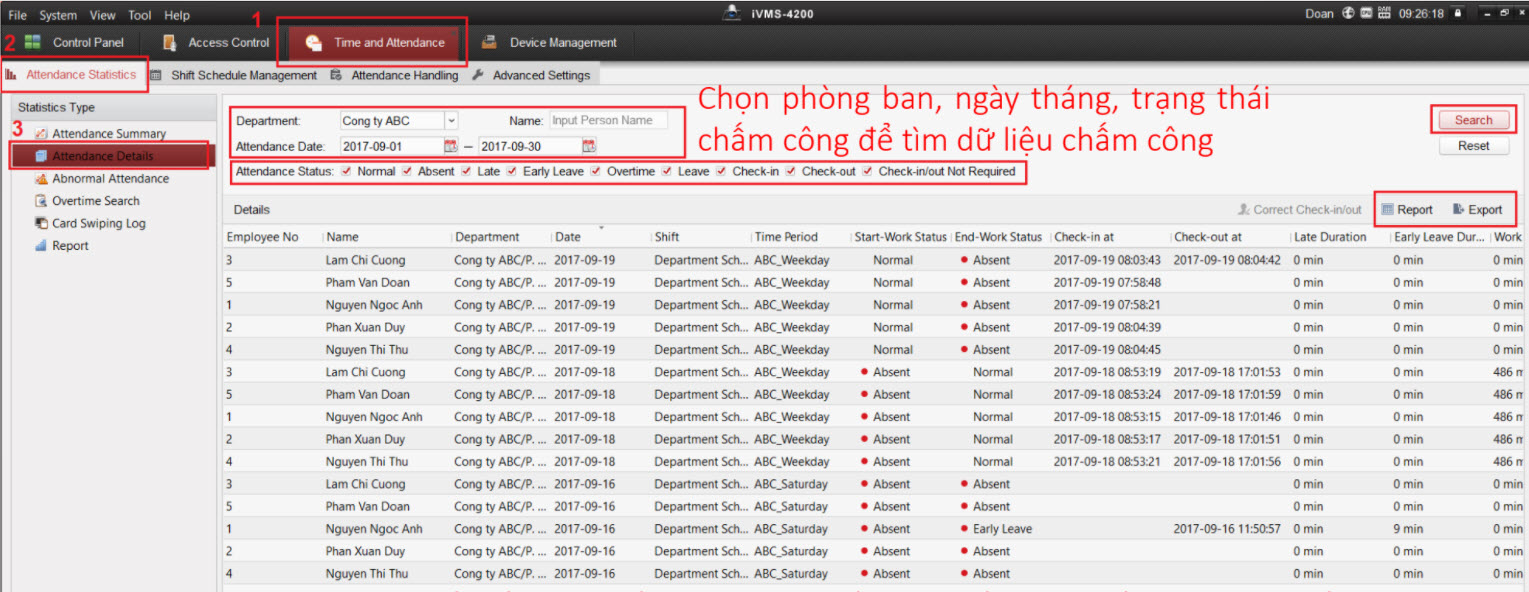Click the Device Management module icon

[x=489, y=42]
